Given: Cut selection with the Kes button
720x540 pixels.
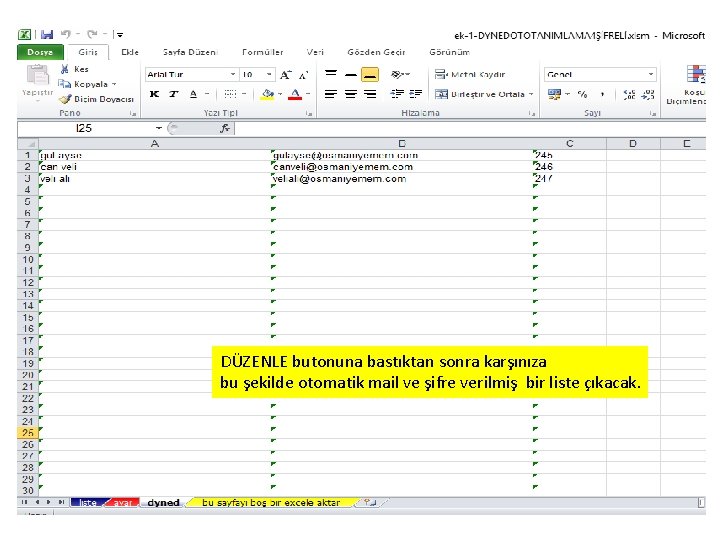Looking at the screenshot, I should coord(75,69).
